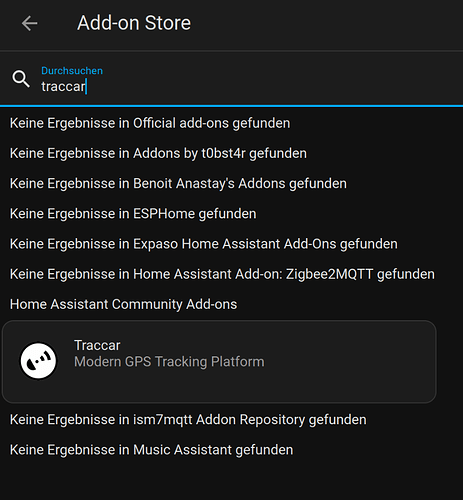Click the Add-on Store page title
The image size is (463, 500).
pos(134,23)
